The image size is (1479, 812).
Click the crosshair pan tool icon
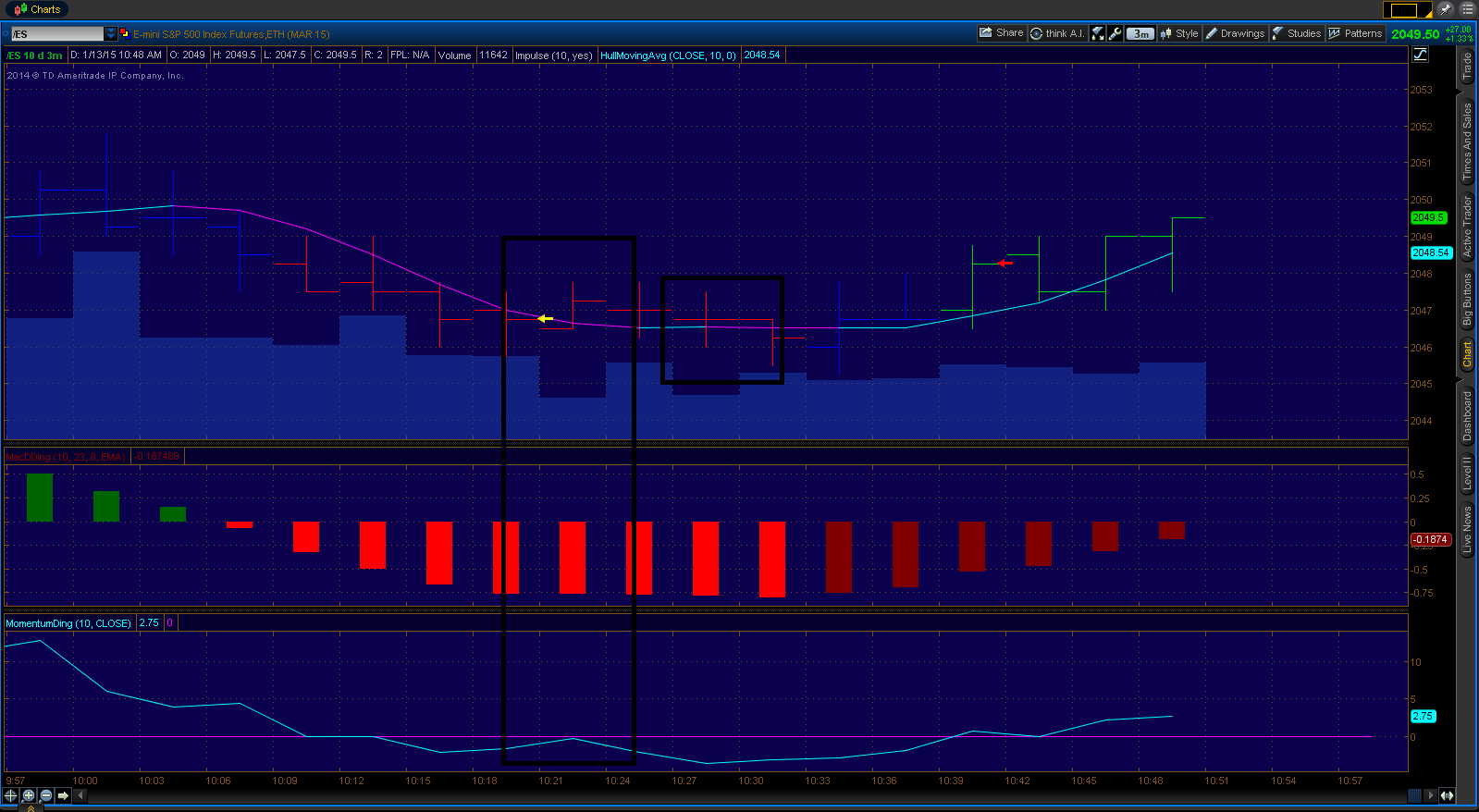click(x=11, y=795)
